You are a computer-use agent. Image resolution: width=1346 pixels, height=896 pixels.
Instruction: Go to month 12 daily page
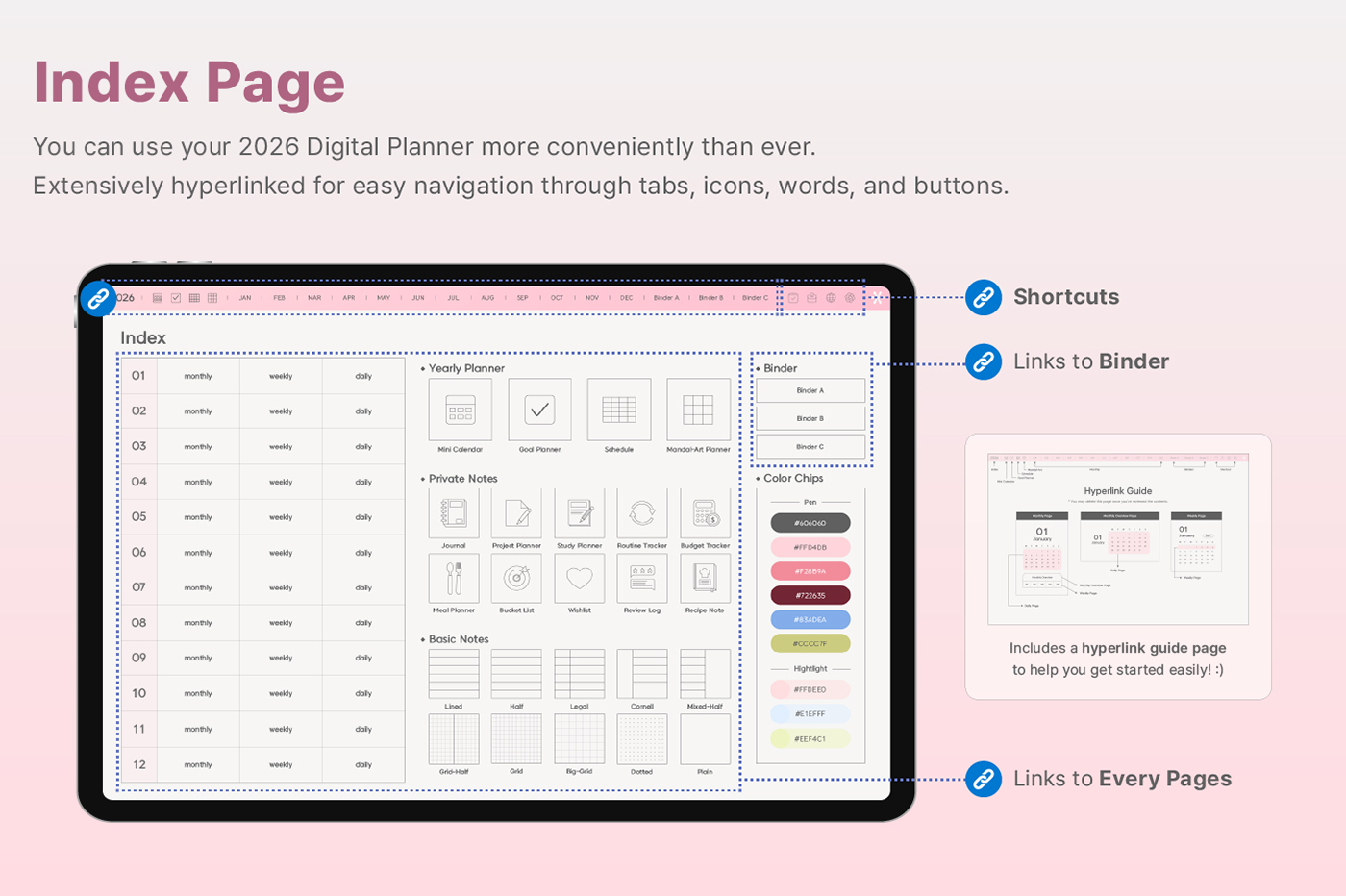pos(363,765)
